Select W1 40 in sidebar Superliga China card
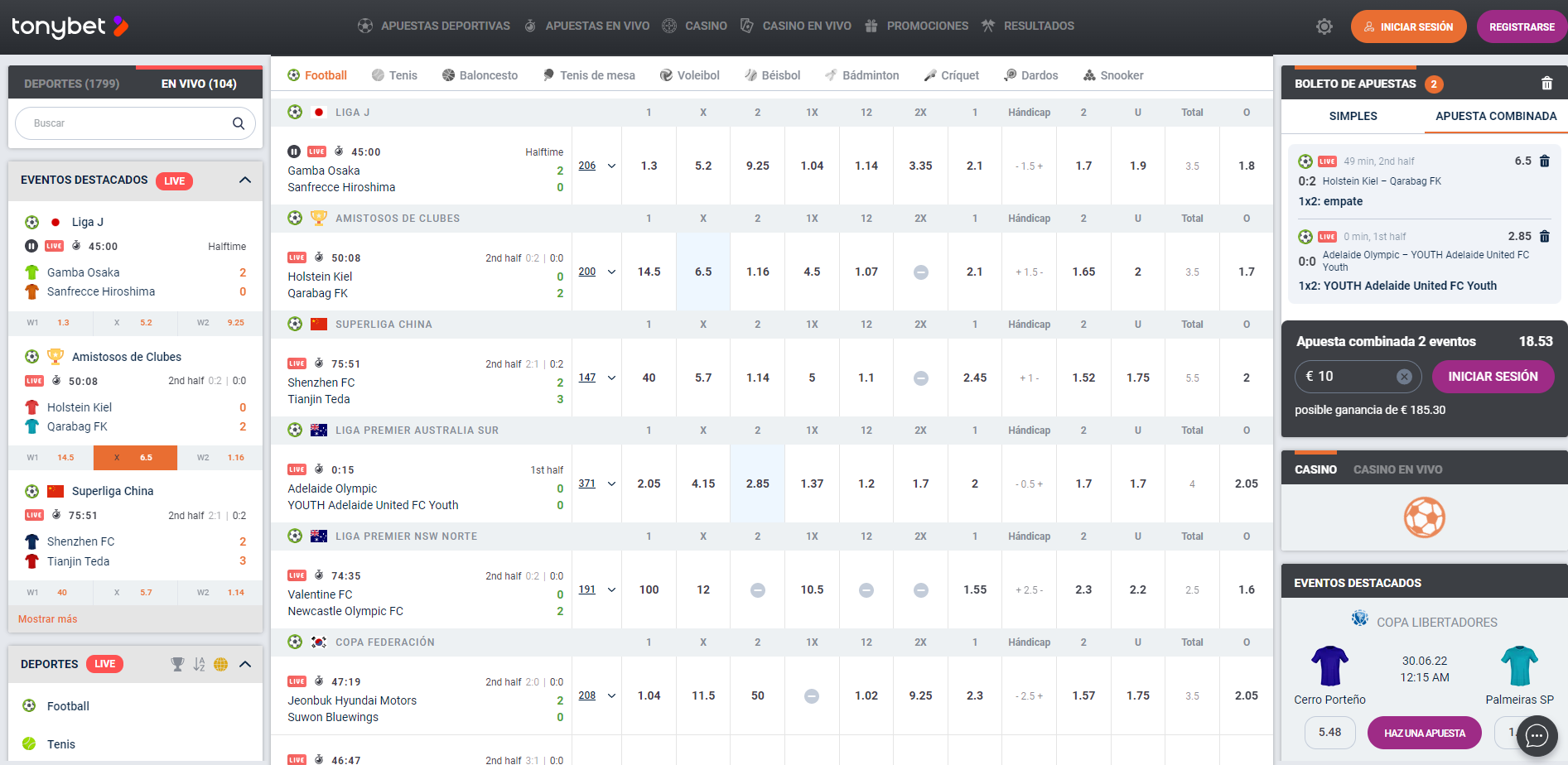Image resolution: width=1568 pixels, height=765 pixels. pyautogui.click(x=51, y=593)
